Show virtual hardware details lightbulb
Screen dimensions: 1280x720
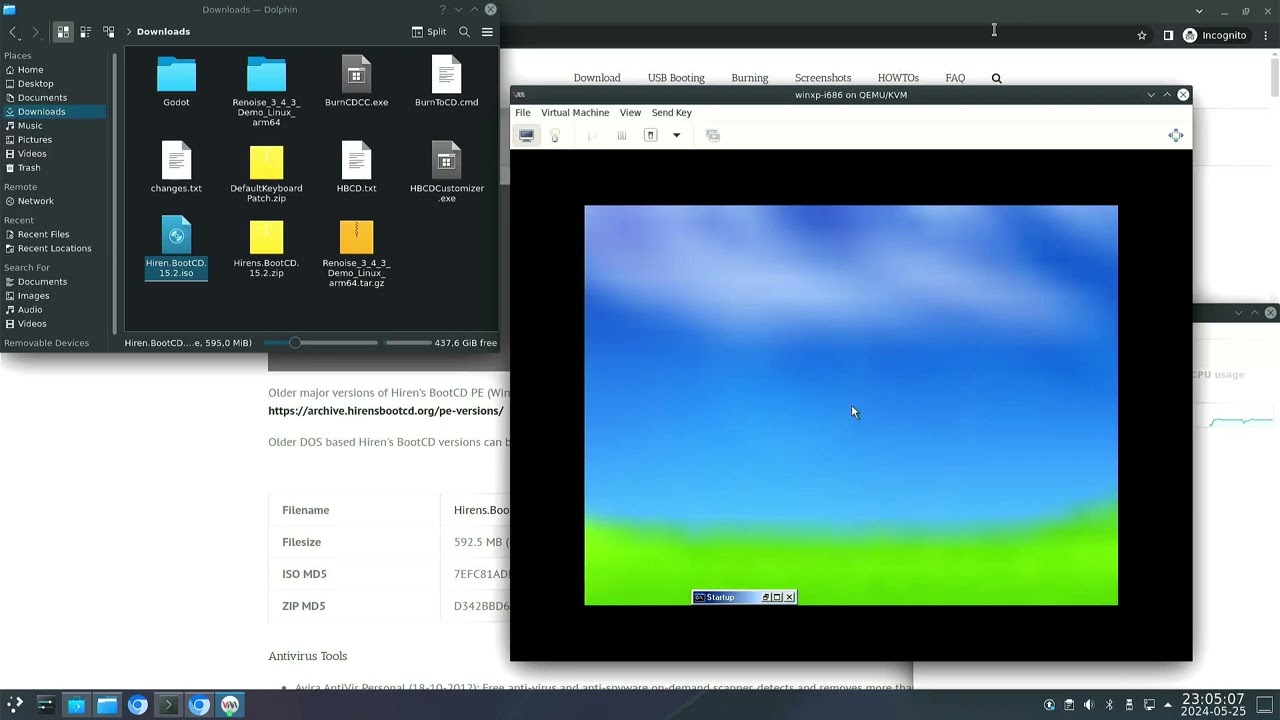tap(555, 135)
